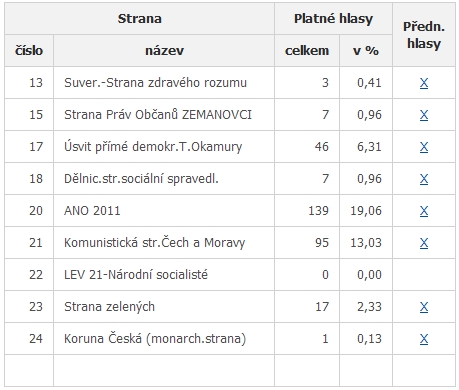Image resolution: width=459 pixels, height=390 pixels.
Task: Select the Platné hlasy header cell
Action: [333, 18]
